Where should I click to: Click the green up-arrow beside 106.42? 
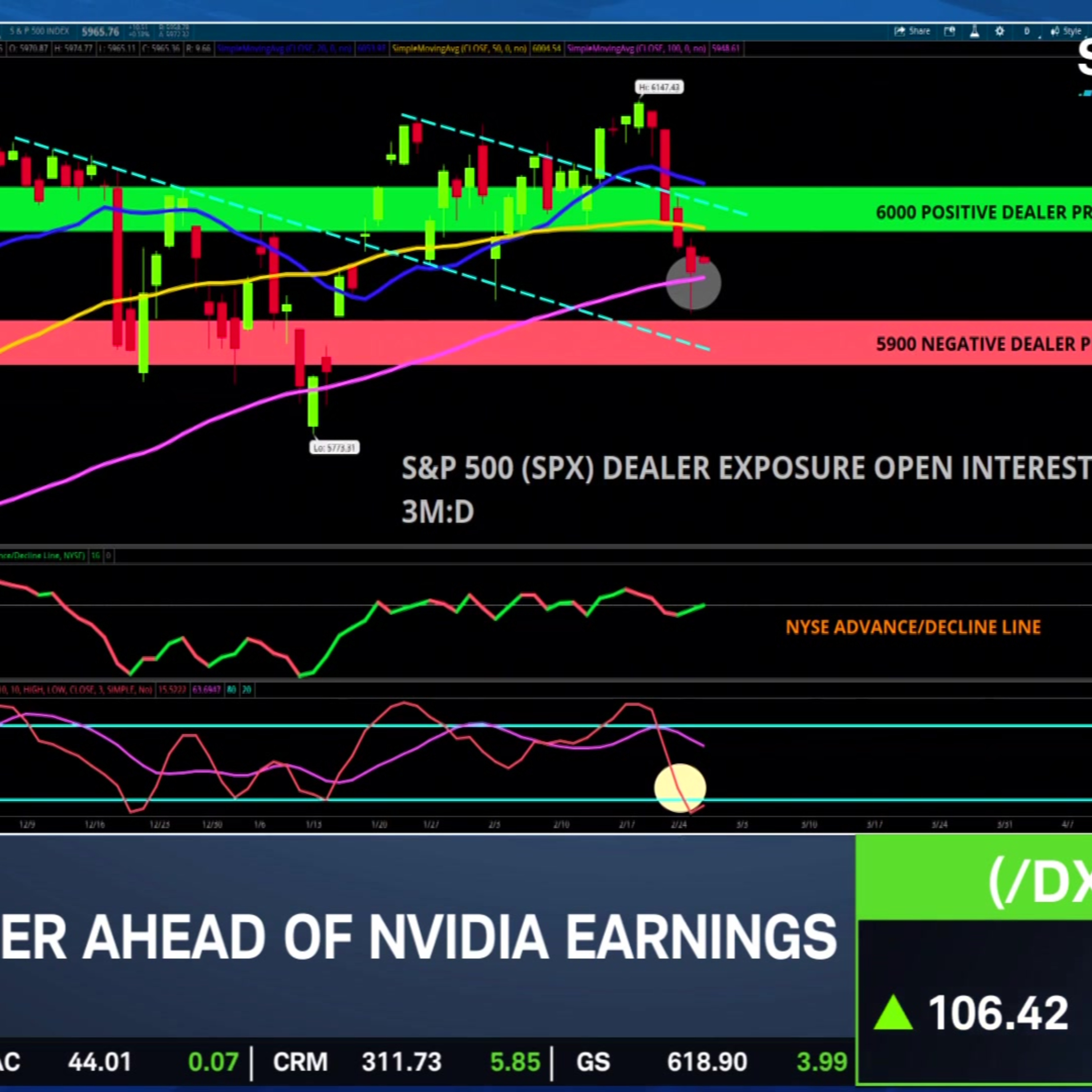point(893,1012)
